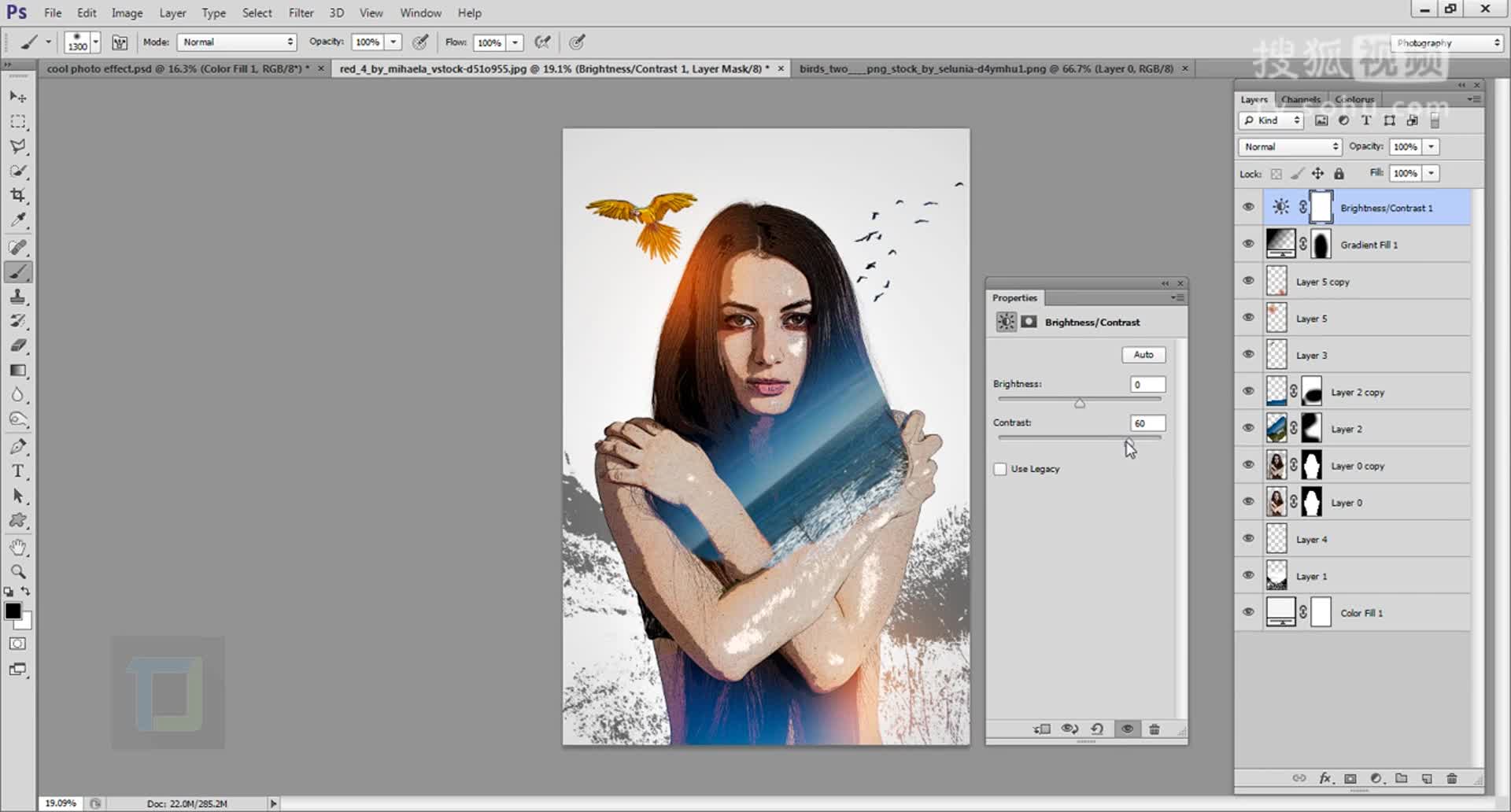This screenshot has height=812, width=1511.
Task: Select the Layer 2 layer name
Action: (1346, 429)
